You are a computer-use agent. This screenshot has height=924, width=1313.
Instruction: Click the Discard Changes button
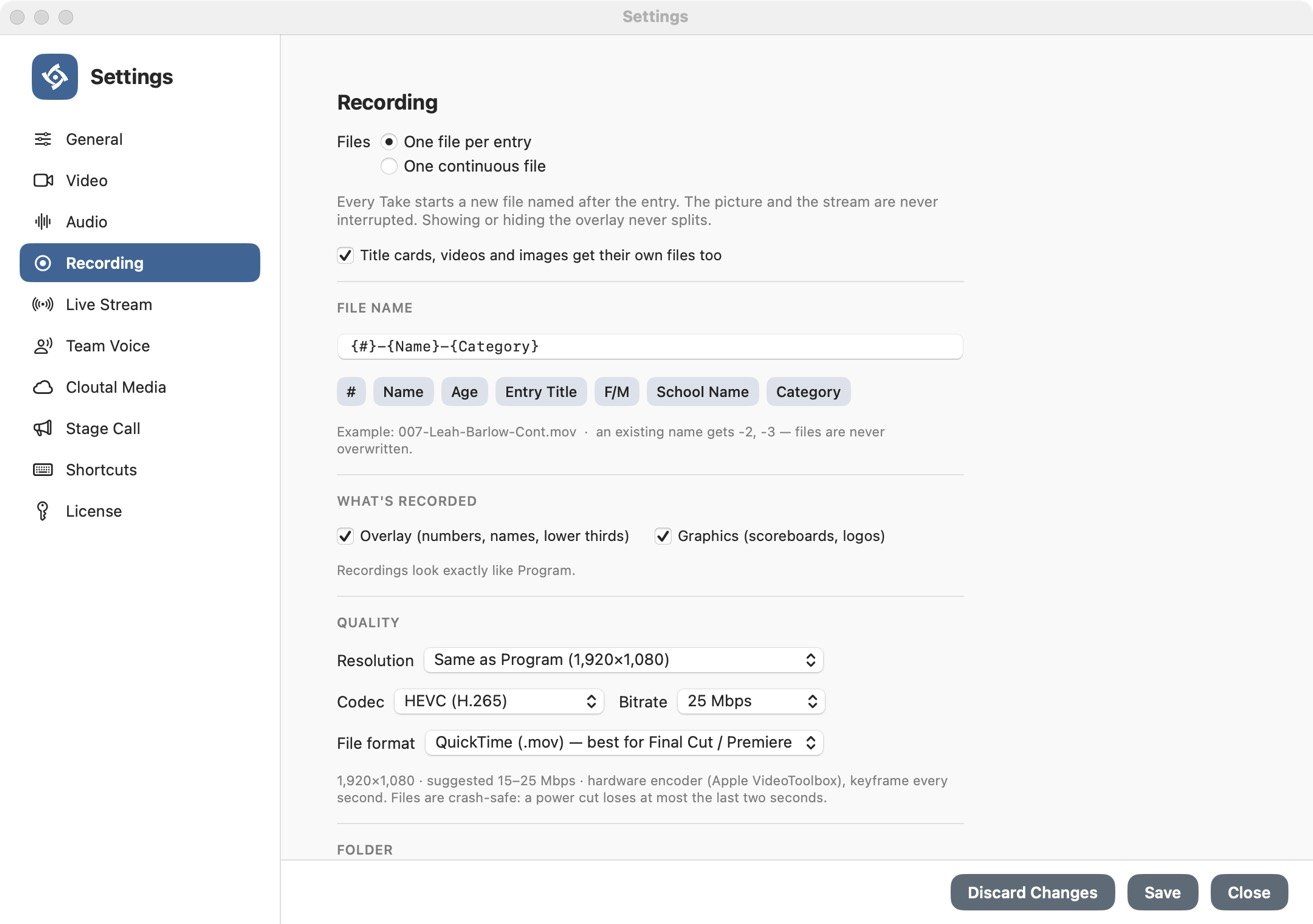[1033, 892]
